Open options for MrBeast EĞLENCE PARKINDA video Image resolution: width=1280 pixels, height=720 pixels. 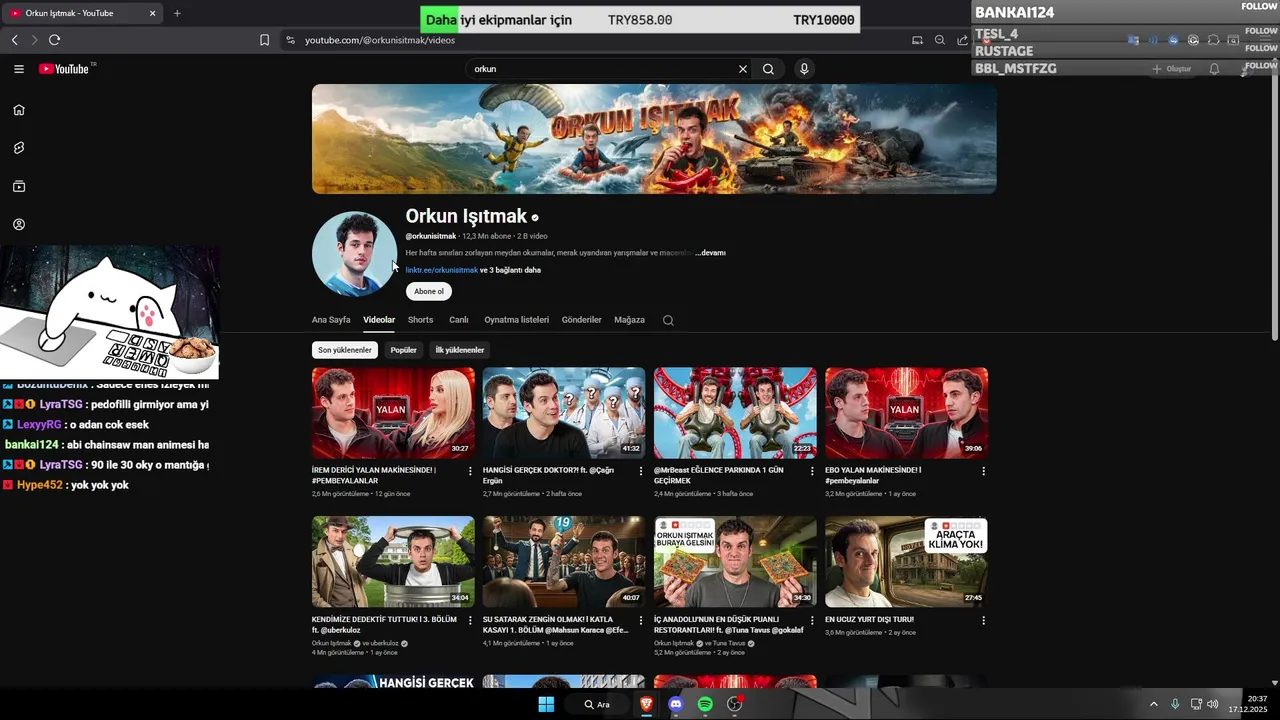point(812,471)
